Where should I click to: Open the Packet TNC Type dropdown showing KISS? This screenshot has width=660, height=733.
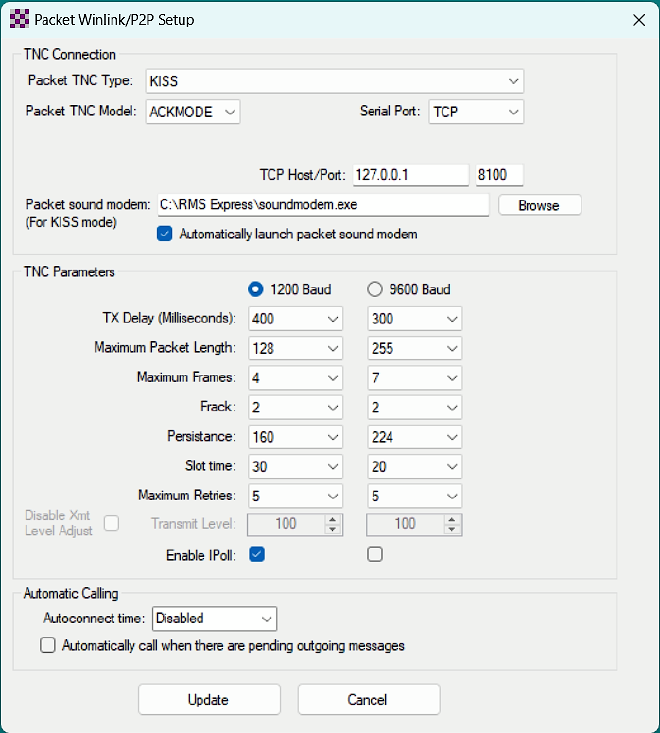[335, 81]
